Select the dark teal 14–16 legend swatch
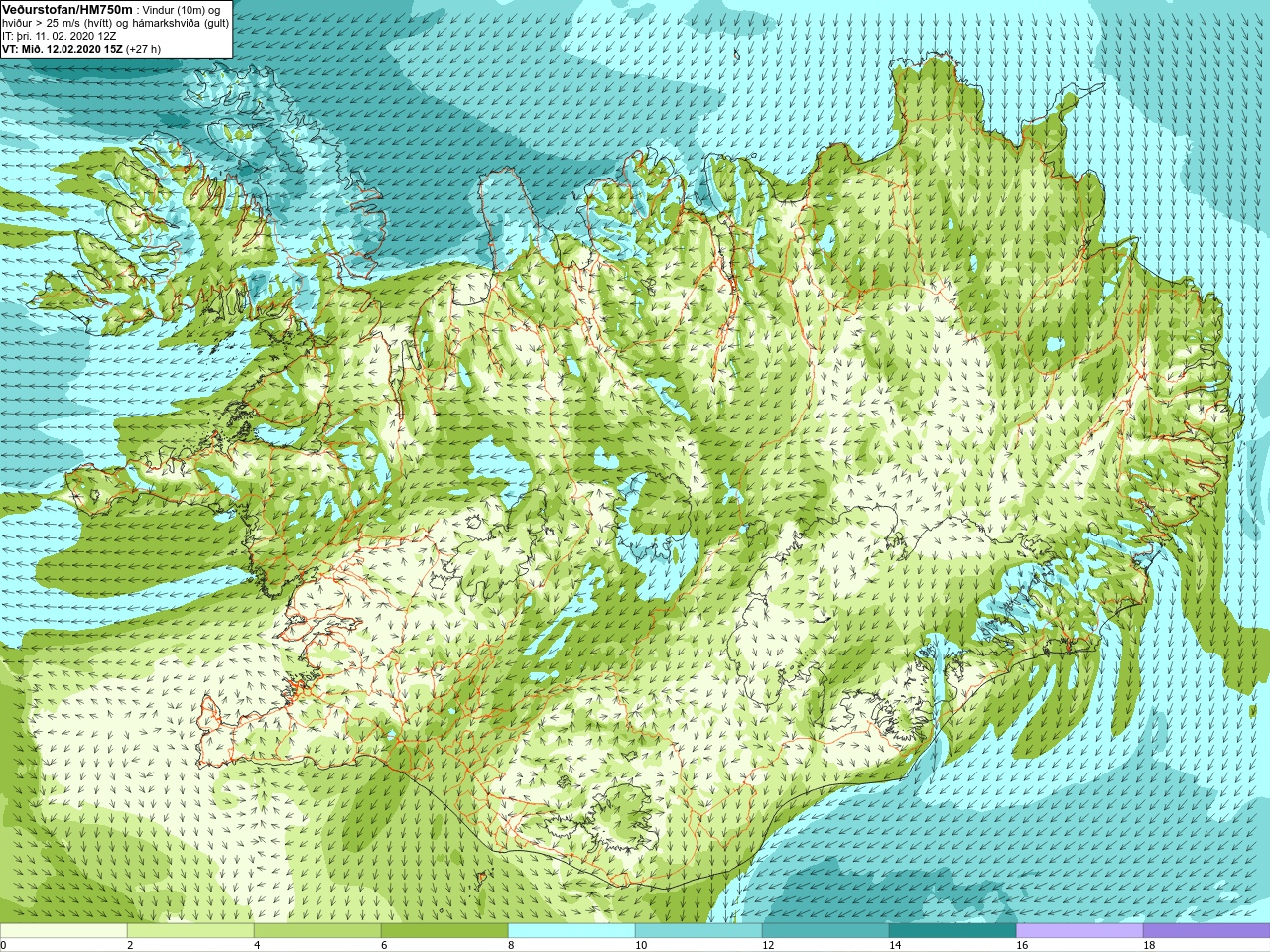 (952, 931)
